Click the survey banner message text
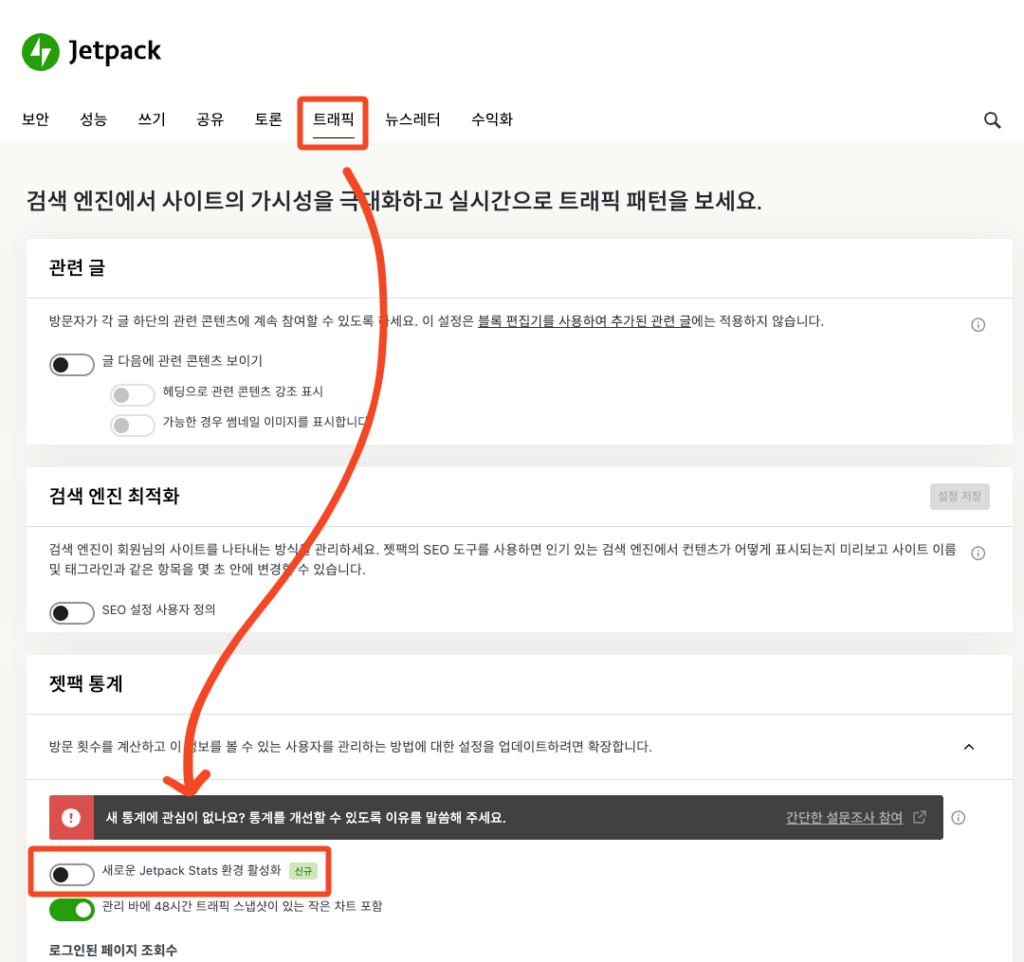The height and width of the screenshot is (962, 1024). pyautogui.click(x=306, y=818)
